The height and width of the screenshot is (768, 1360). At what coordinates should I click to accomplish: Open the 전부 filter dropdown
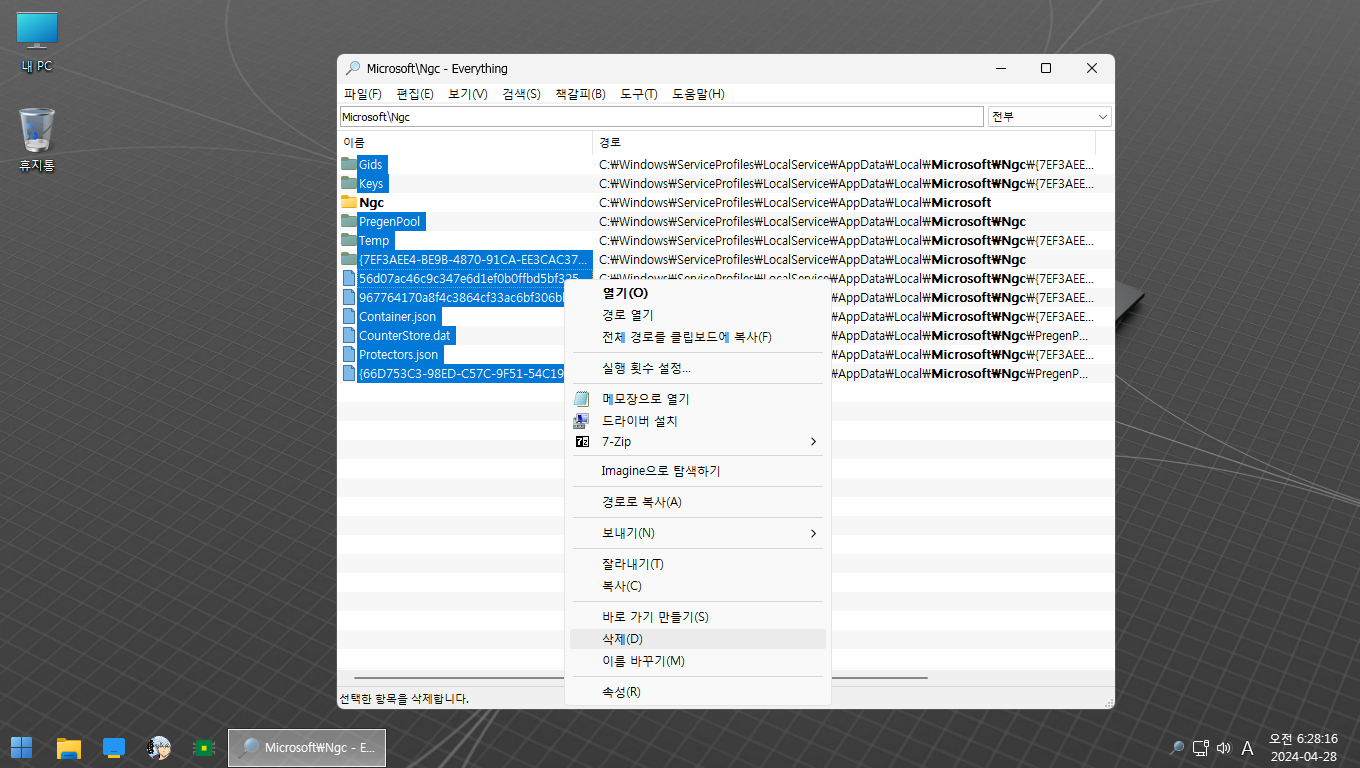1049,116
